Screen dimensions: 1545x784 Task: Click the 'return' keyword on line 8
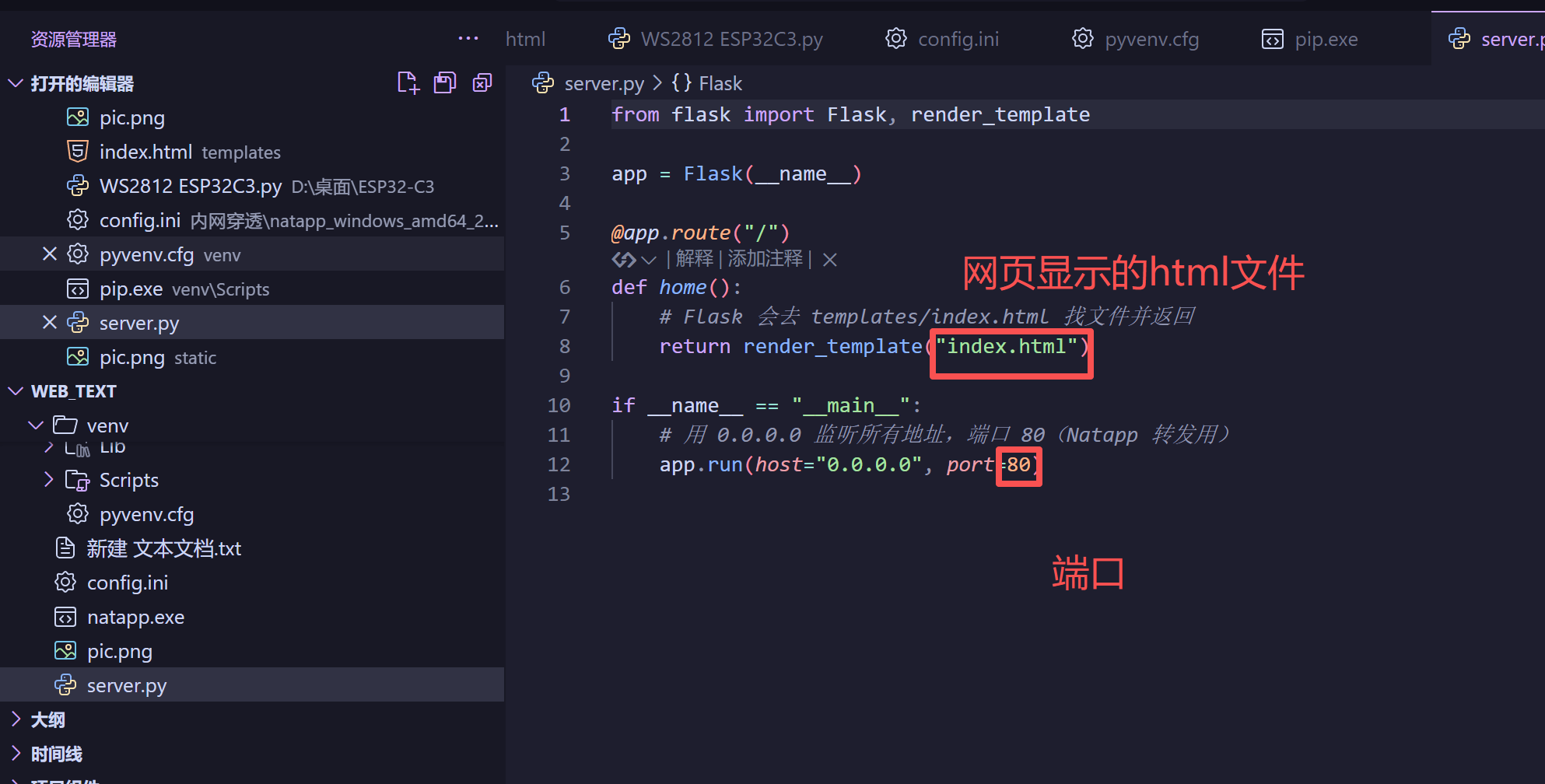click(x=695, y=346)
